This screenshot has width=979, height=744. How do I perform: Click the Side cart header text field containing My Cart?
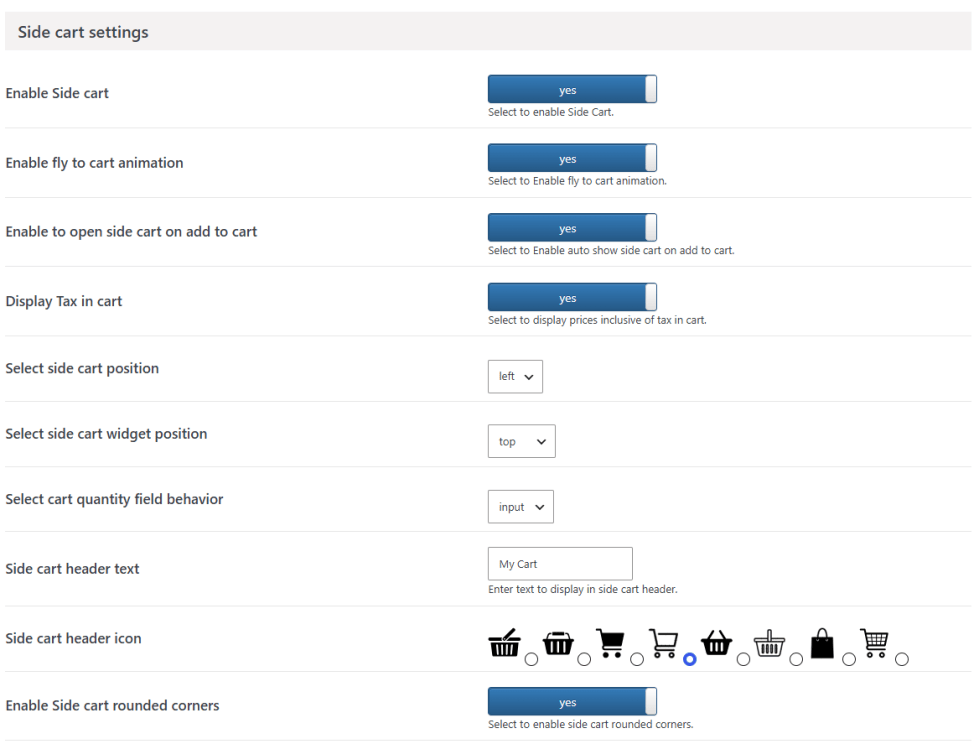pos(560,564)
